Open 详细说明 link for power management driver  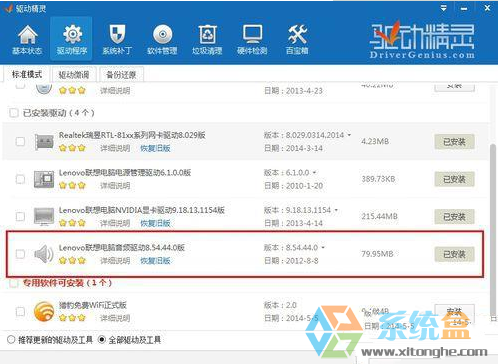coord(115,185)
